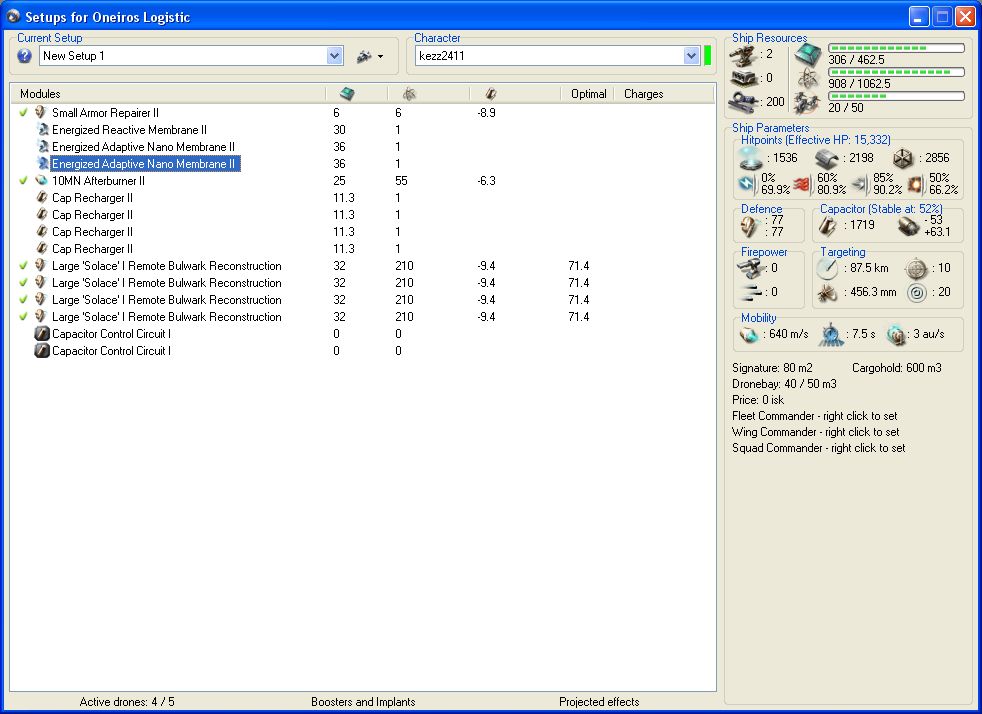
Task: Click the 10MN Afterburner II module icon
Action: [42, 180]
